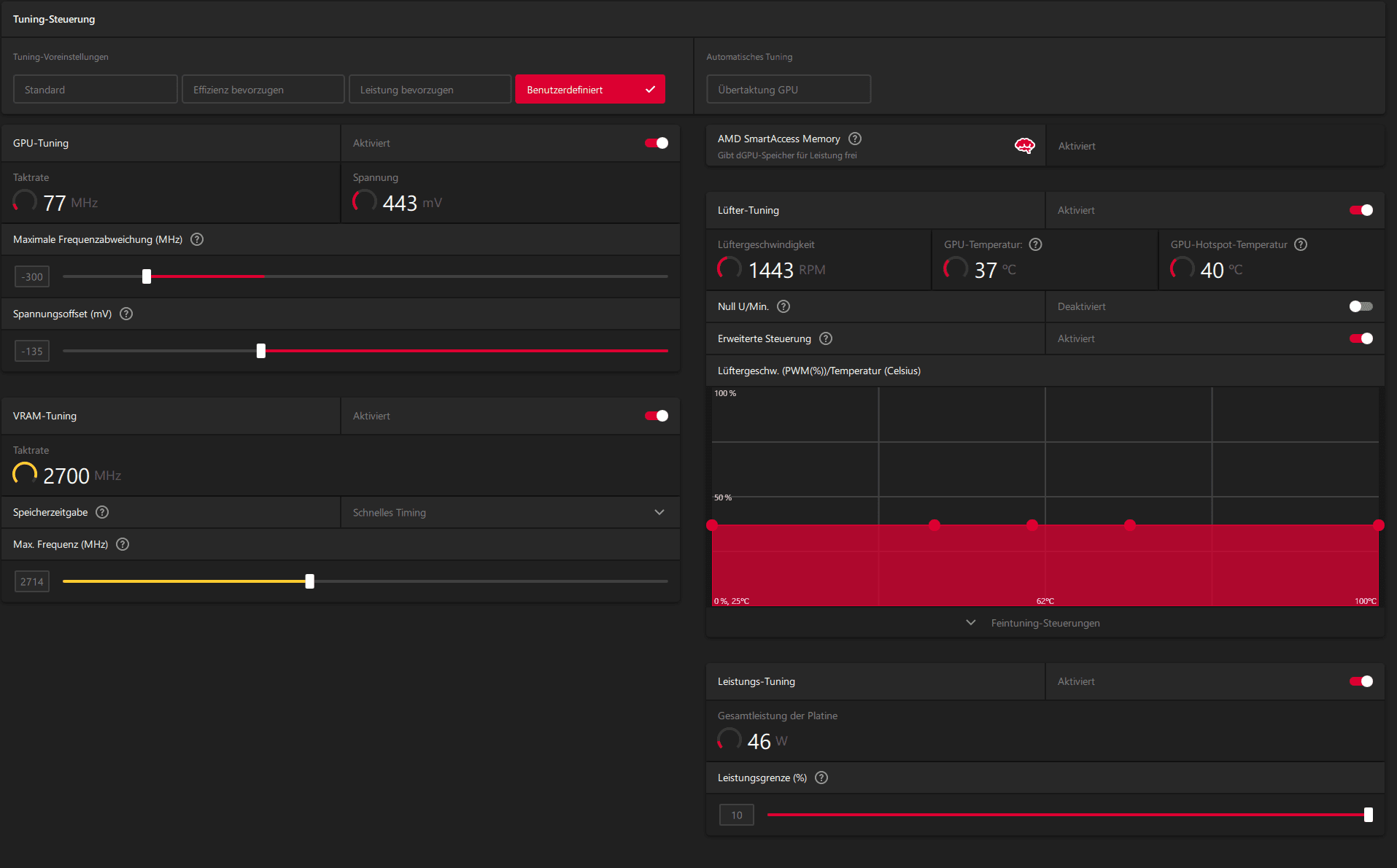Show help for GPU-Hotspot-Temperatur
1397x868 pixels.
(x=1301, y=244)
